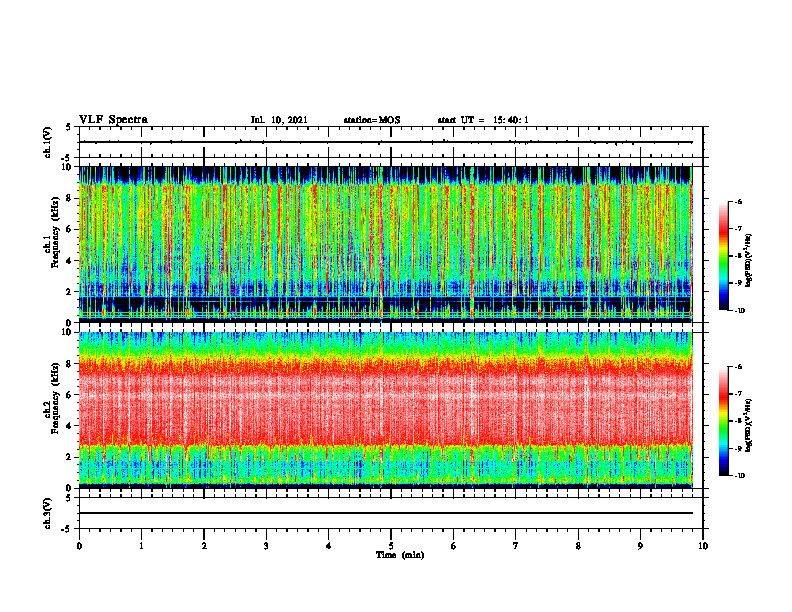
Task: Click the '-5' tick on ch.3(V) axis
Action: coord(68,529)
